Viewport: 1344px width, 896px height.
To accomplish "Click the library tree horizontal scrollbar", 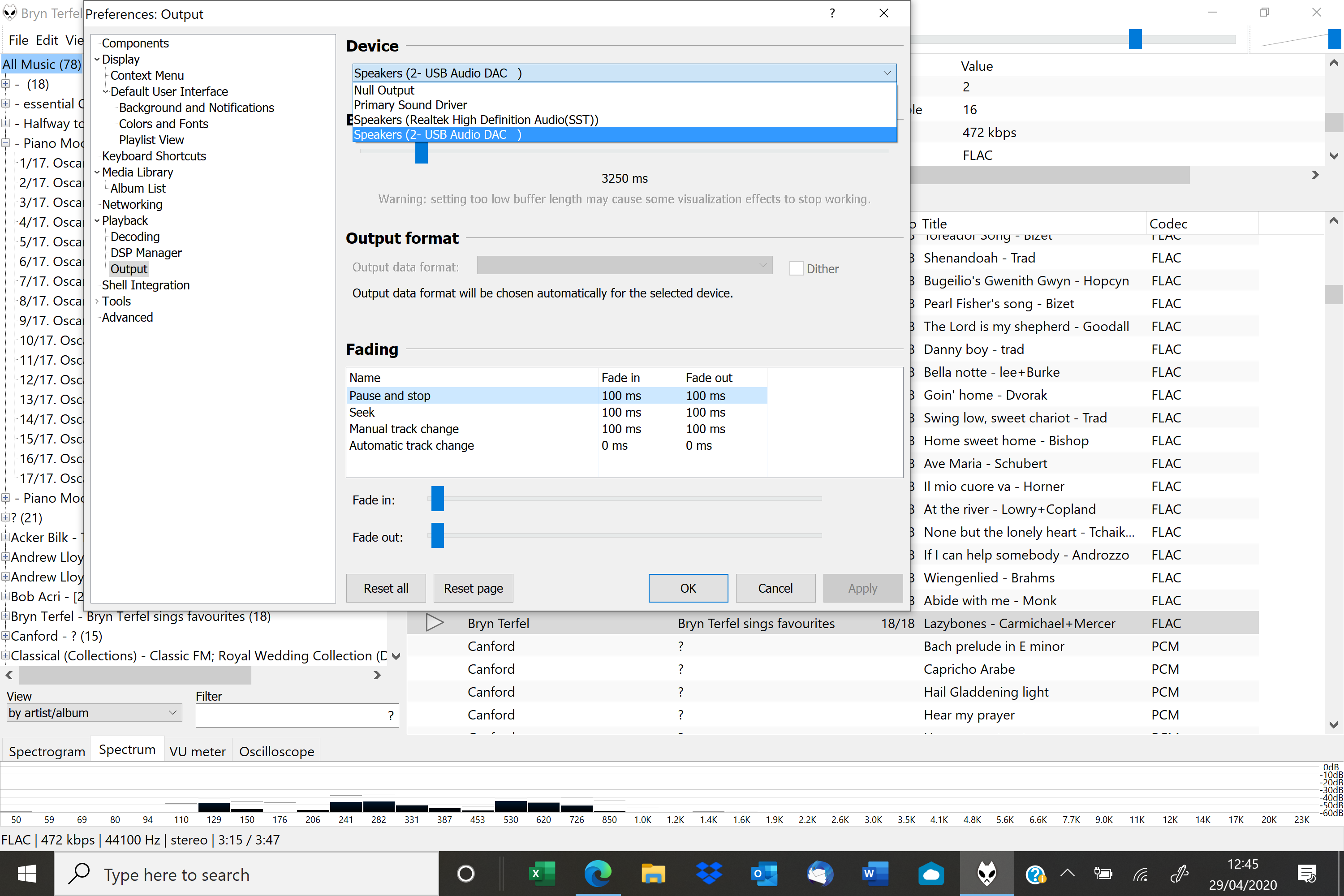I will click(135, 675).
